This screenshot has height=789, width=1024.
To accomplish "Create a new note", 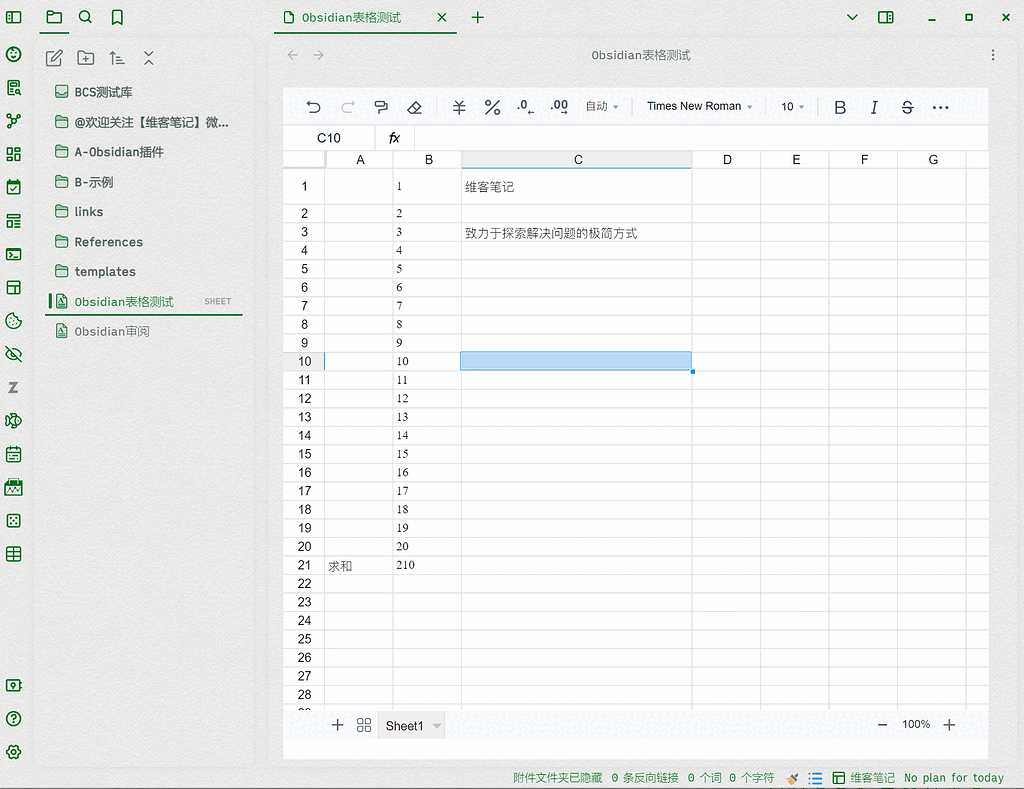I will pos(54,58).
